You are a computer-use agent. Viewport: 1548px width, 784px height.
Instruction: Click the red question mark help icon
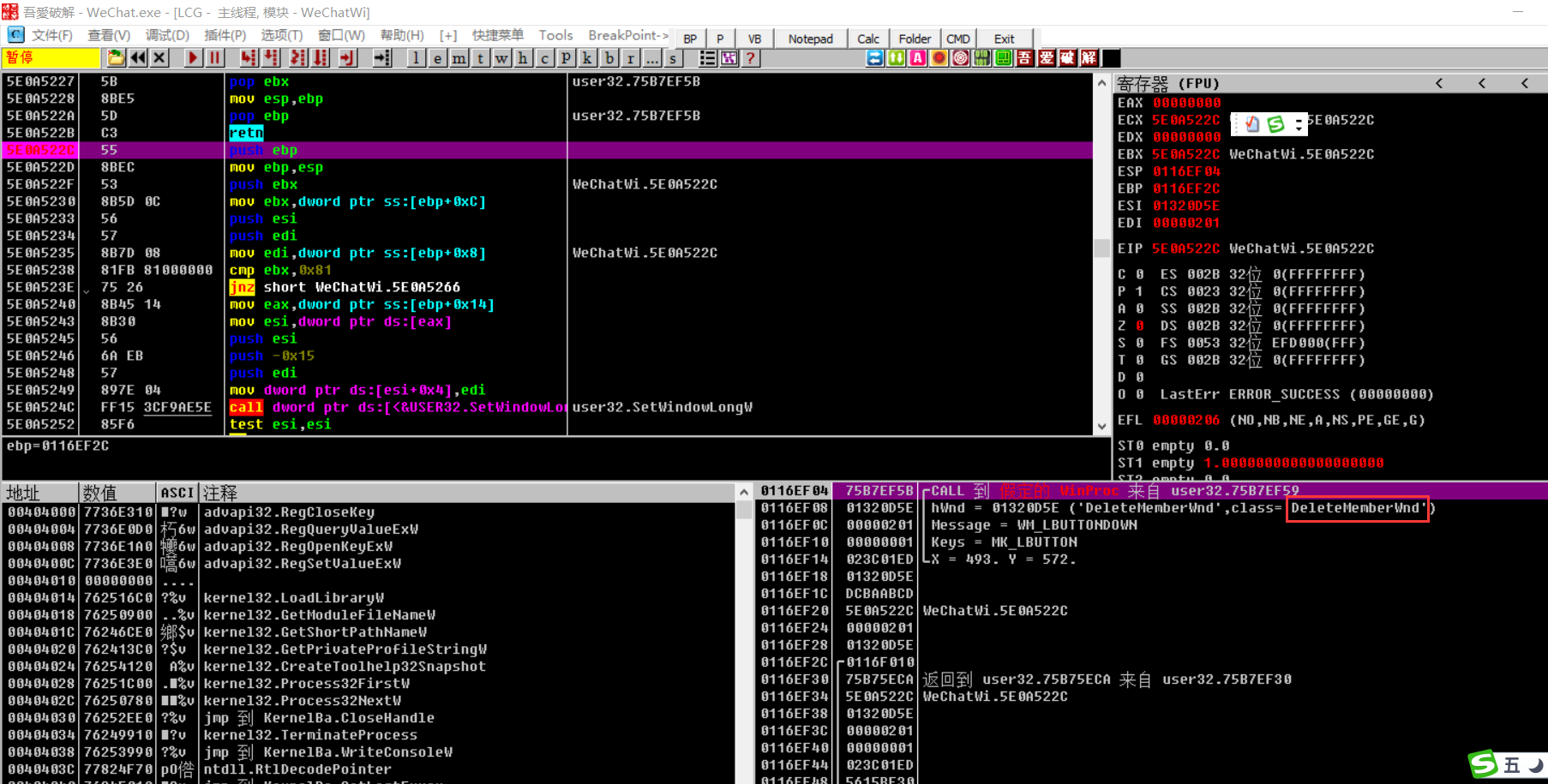point(751,58)
